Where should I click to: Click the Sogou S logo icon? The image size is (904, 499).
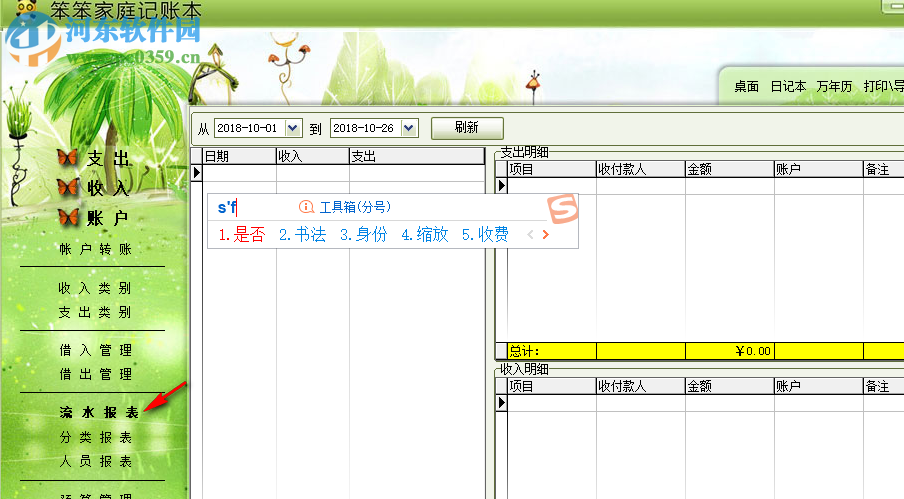(x=563, y=209)
